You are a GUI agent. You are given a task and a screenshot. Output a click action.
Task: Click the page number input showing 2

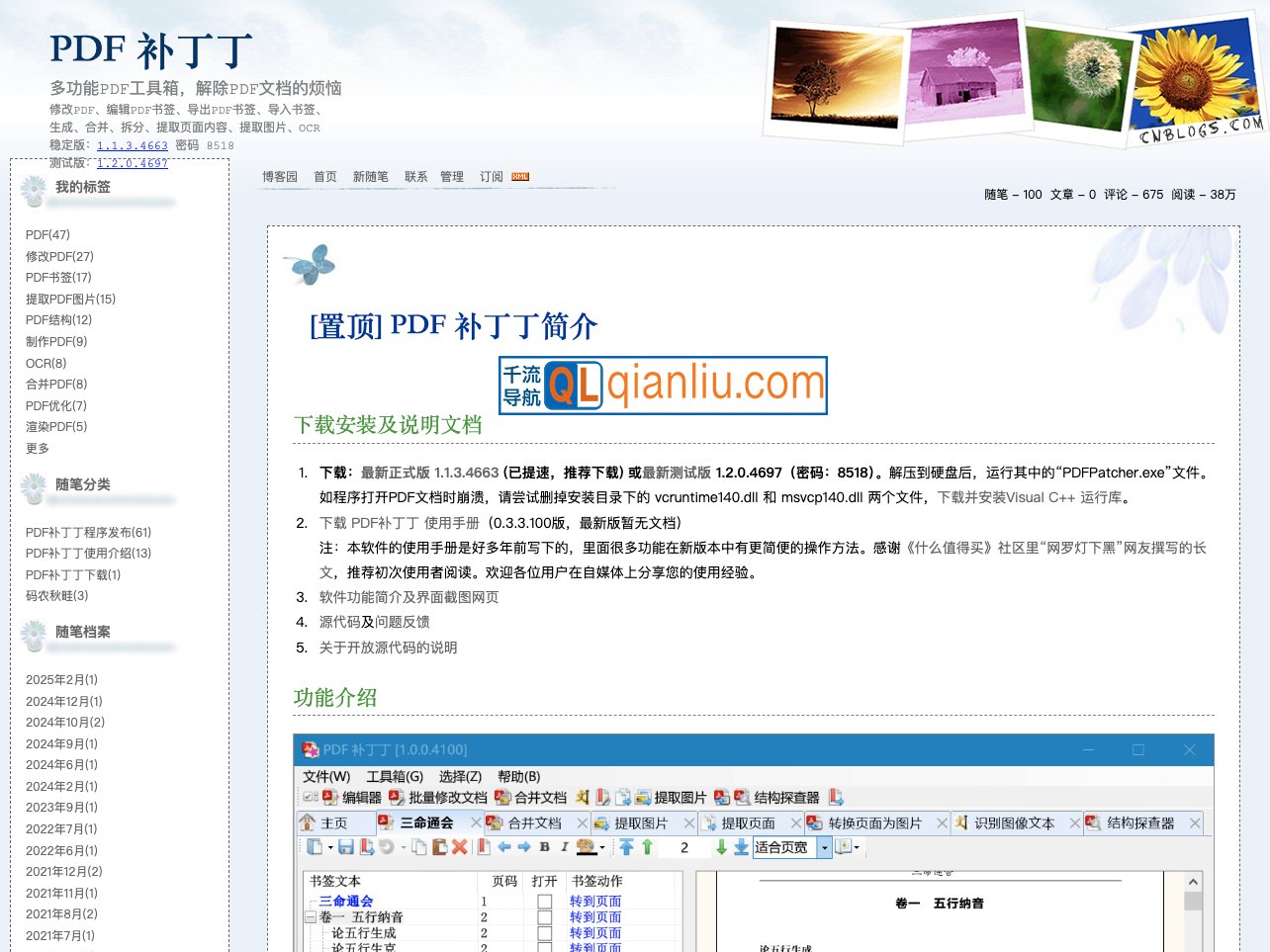(x=684, y=847)
